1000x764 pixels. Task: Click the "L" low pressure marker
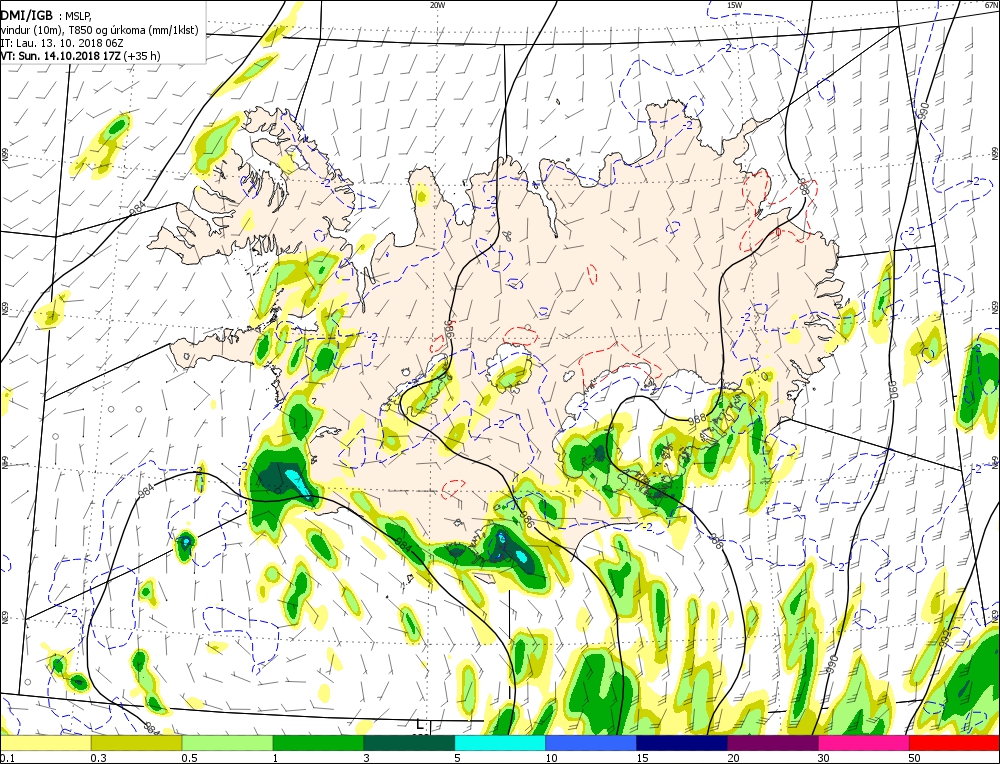point(419,724)
